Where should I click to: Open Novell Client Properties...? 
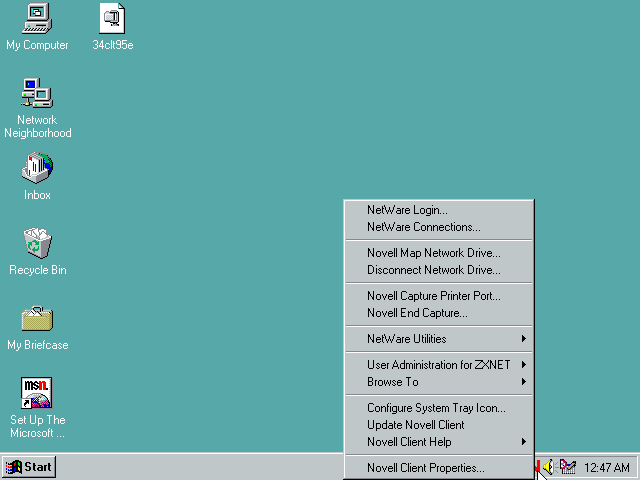[439, 468]
